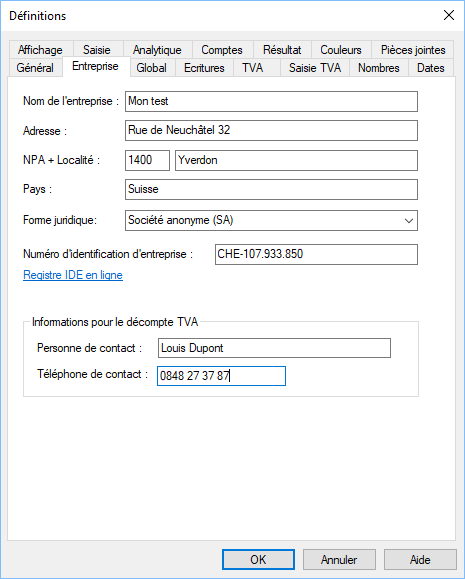Select the Général tab
465x579 pixels.
35,68
